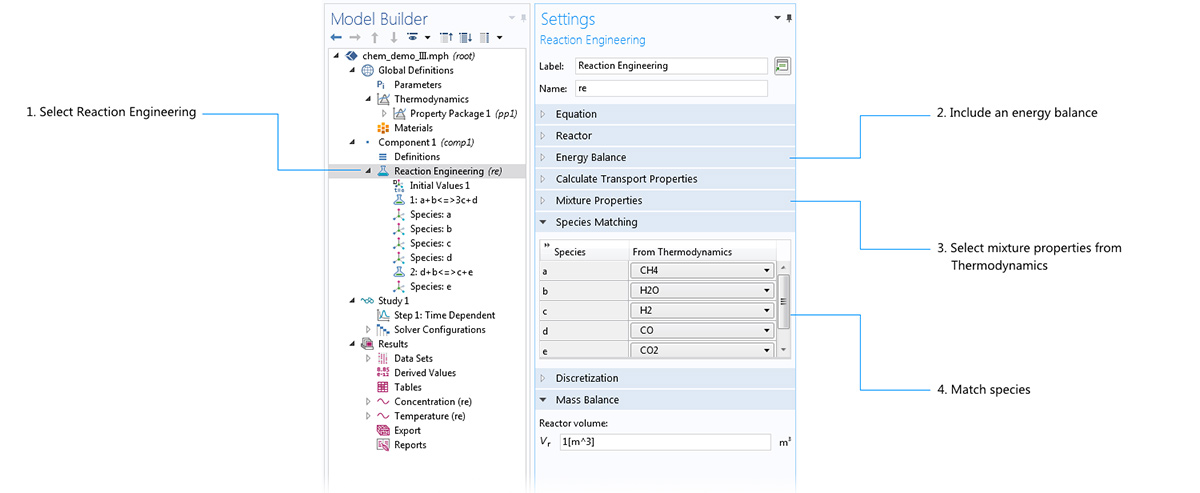Select the Reaction Engineering (re) tree node
1200x493 pixels.
[x=447, y=171]
